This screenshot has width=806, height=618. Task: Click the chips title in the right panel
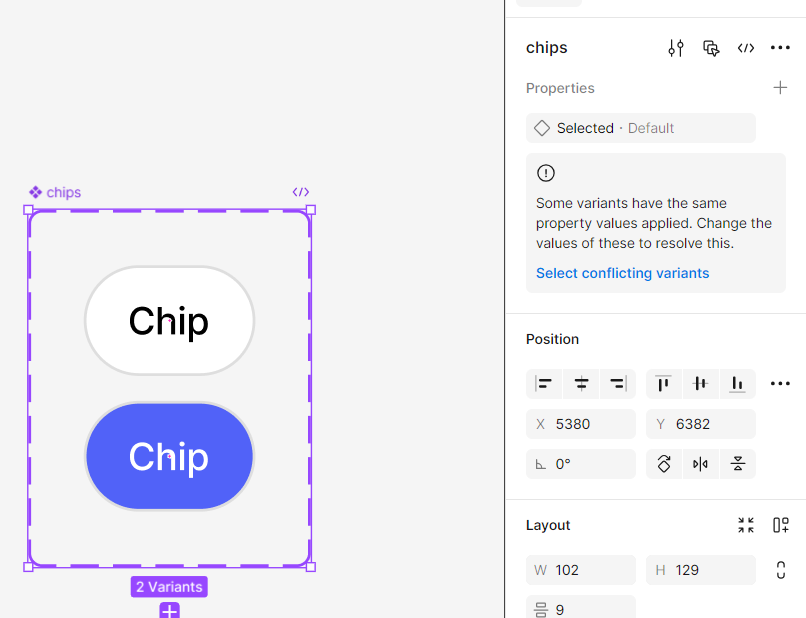coord(546,48)
